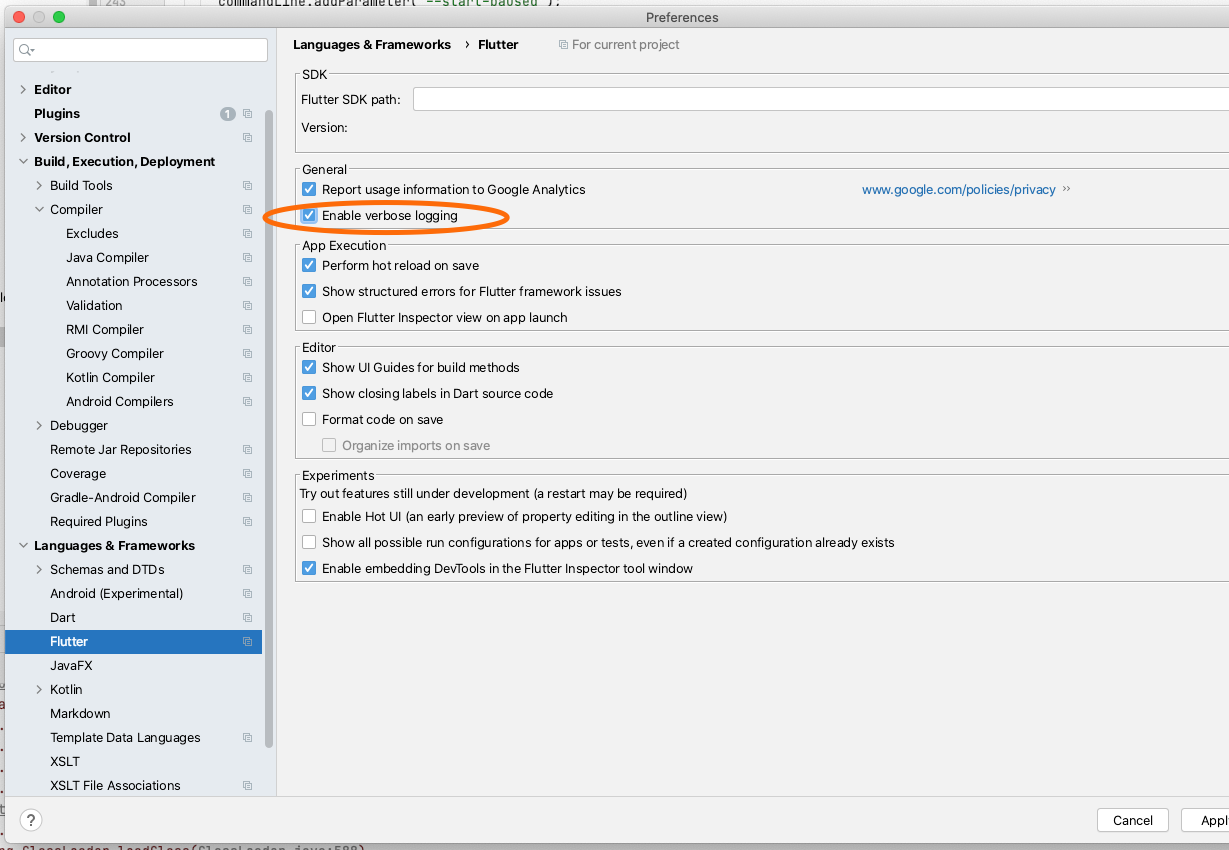
Task: Click the 'For current project' indicator icon
Action: (x=562, y=44)
